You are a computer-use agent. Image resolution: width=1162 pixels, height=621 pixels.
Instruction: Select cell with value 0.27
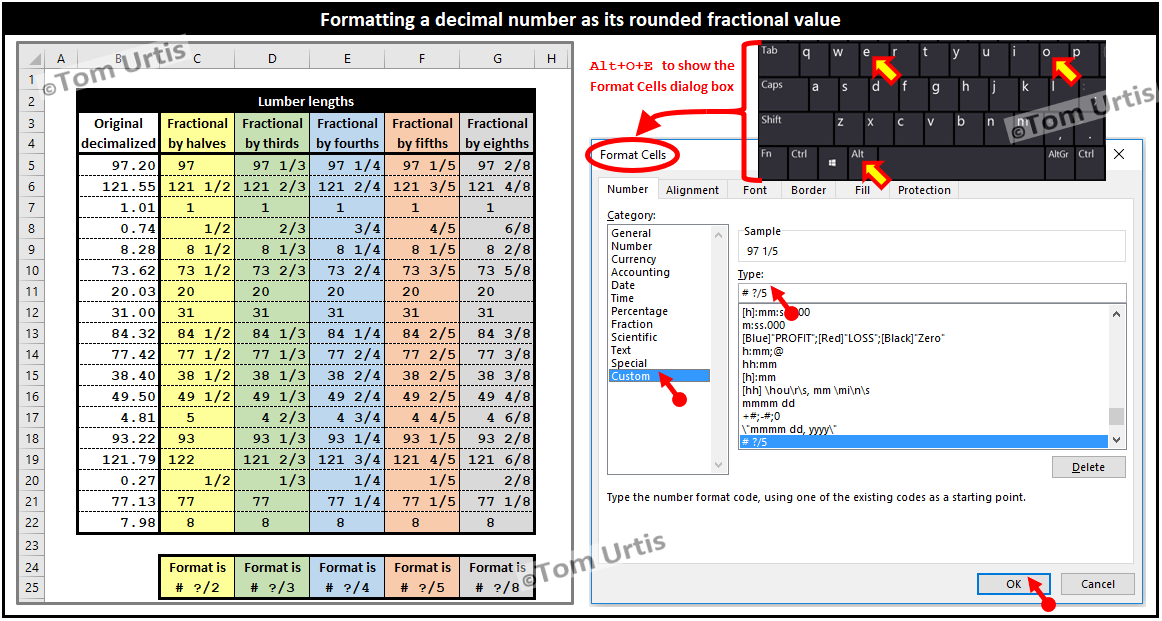point(118,480)
